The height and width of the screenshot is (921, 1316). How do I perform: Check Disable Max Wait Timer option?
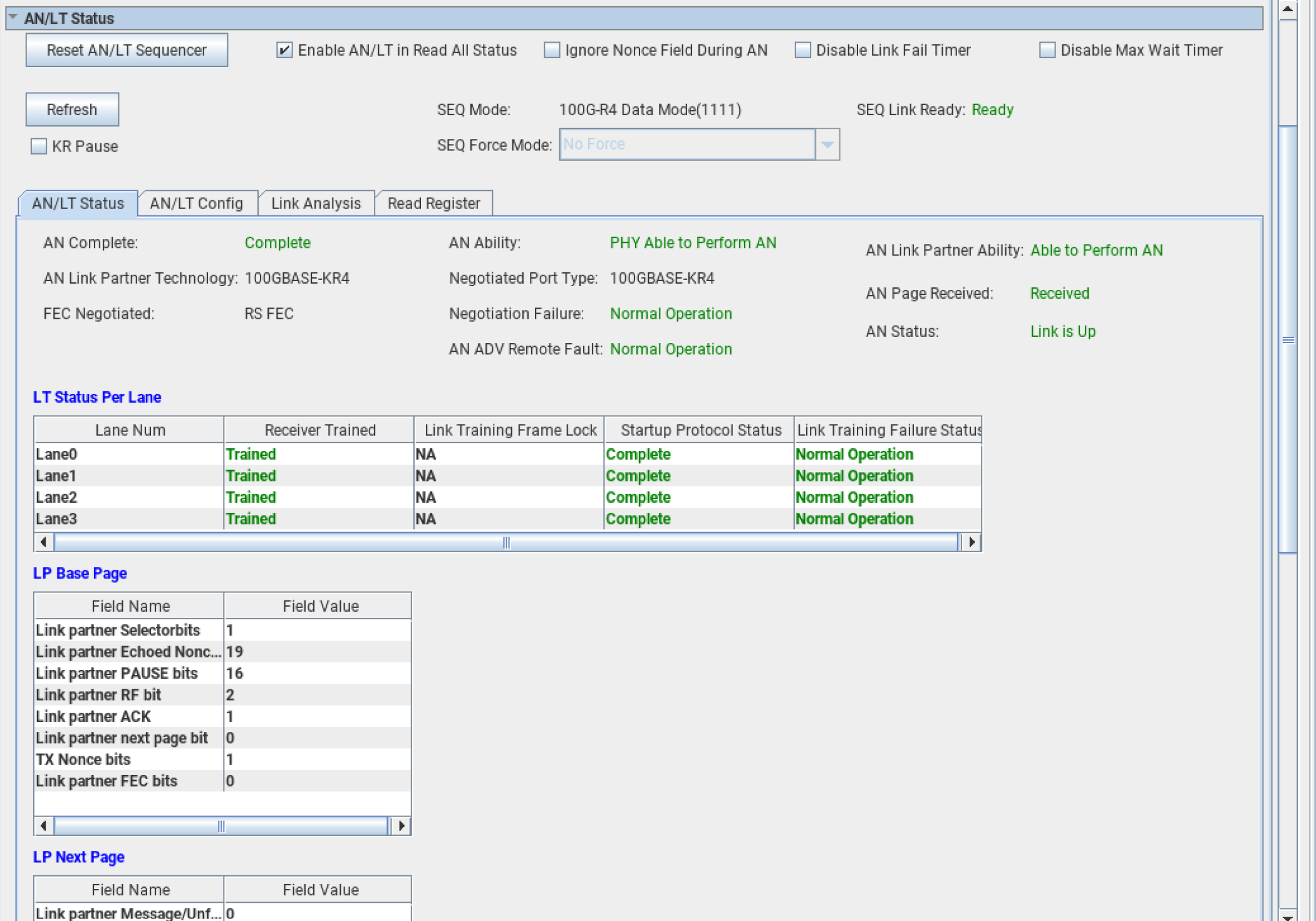(x=1047, y=50)
